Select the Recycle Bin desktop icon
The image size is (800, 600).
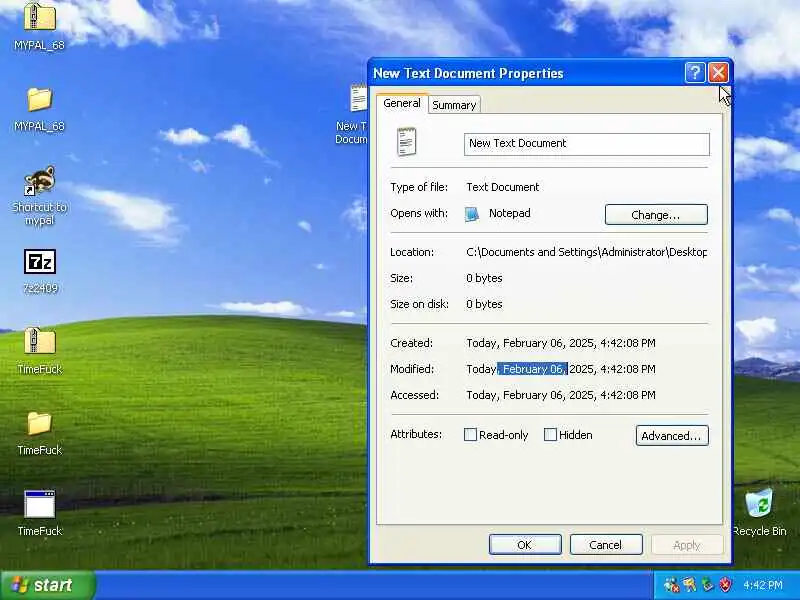759,503
